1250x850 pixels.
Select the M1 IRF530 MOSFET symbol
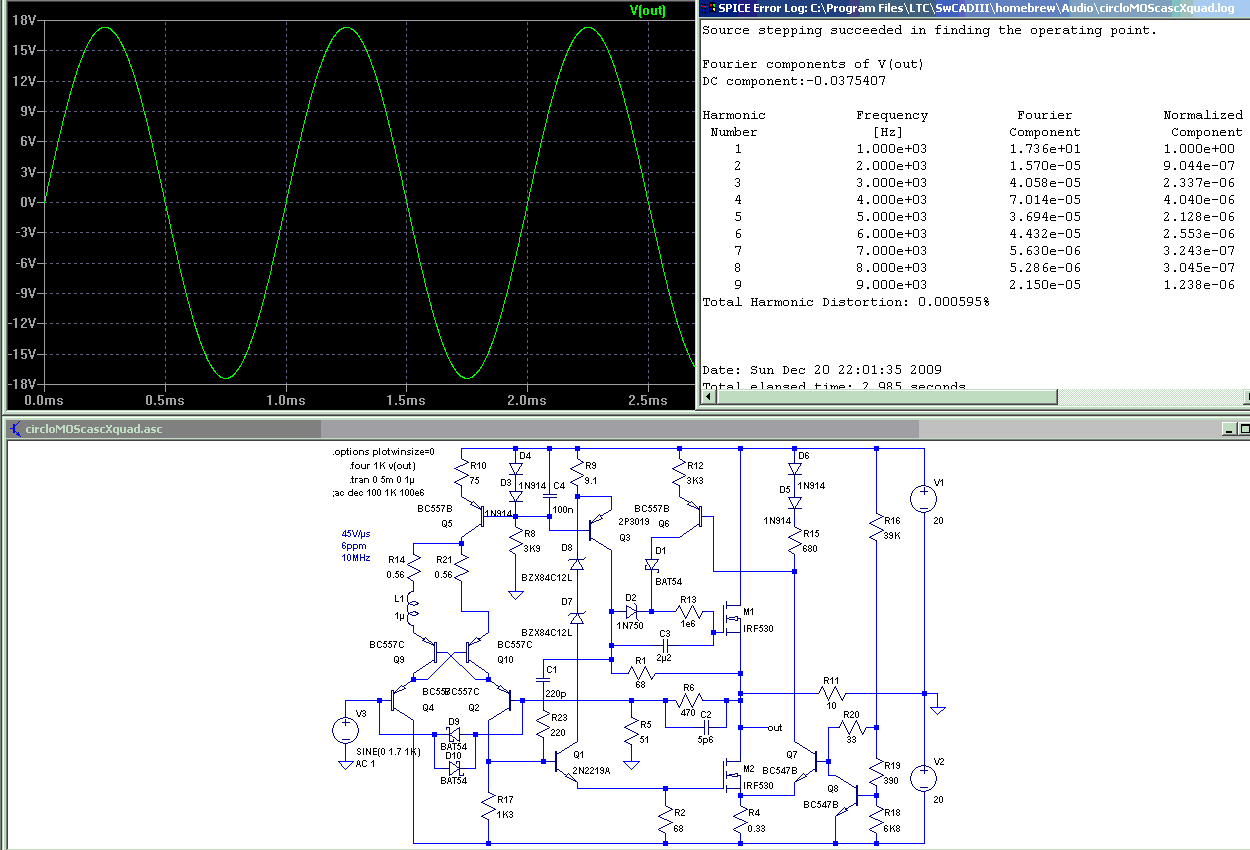coord(730,618)
